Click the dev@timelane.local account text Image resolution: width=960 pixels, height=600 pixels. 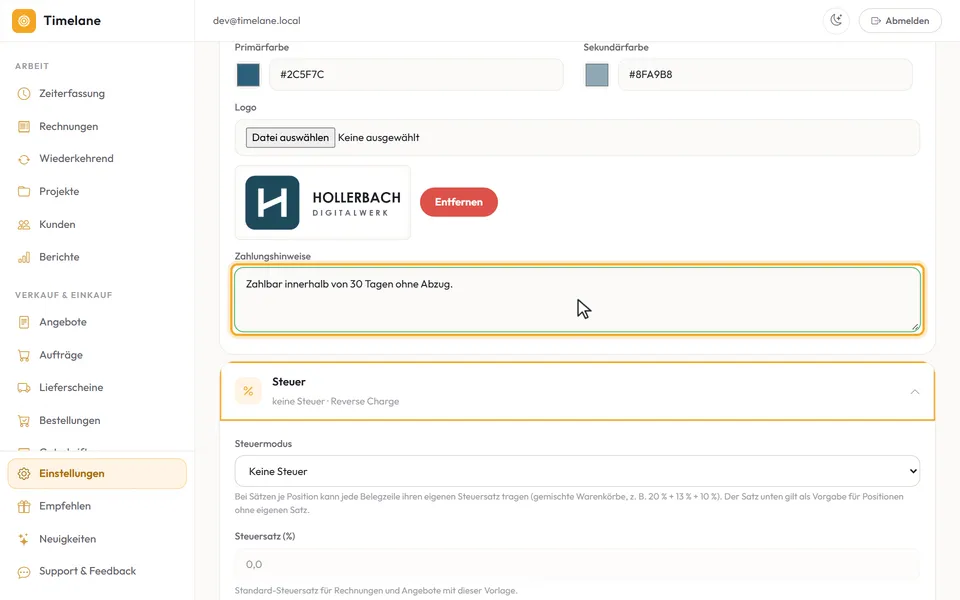[257, 21]
